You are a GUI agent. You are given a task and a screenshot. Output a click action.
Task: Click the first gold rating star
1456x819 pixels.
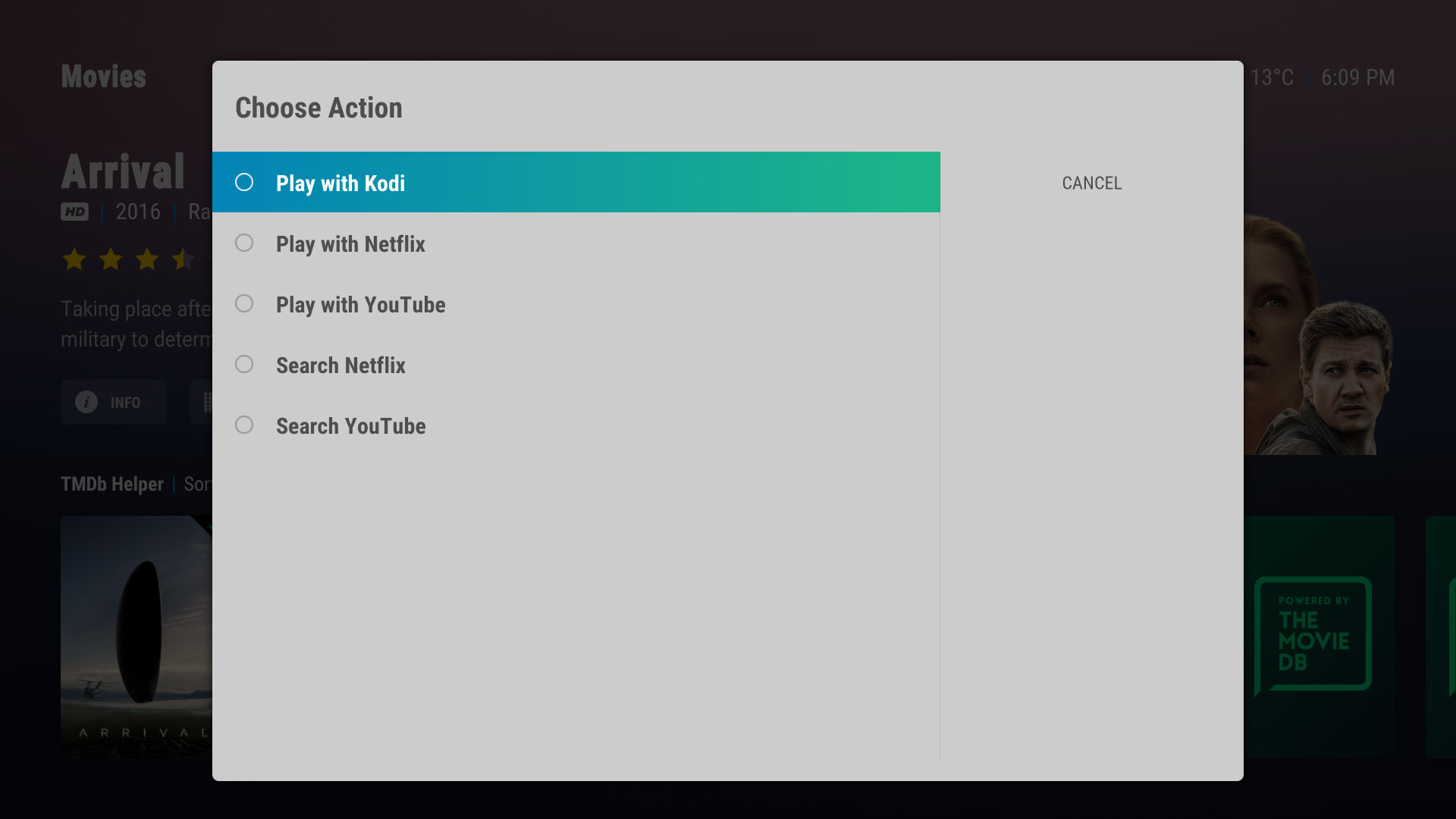(x=74, y=259)
